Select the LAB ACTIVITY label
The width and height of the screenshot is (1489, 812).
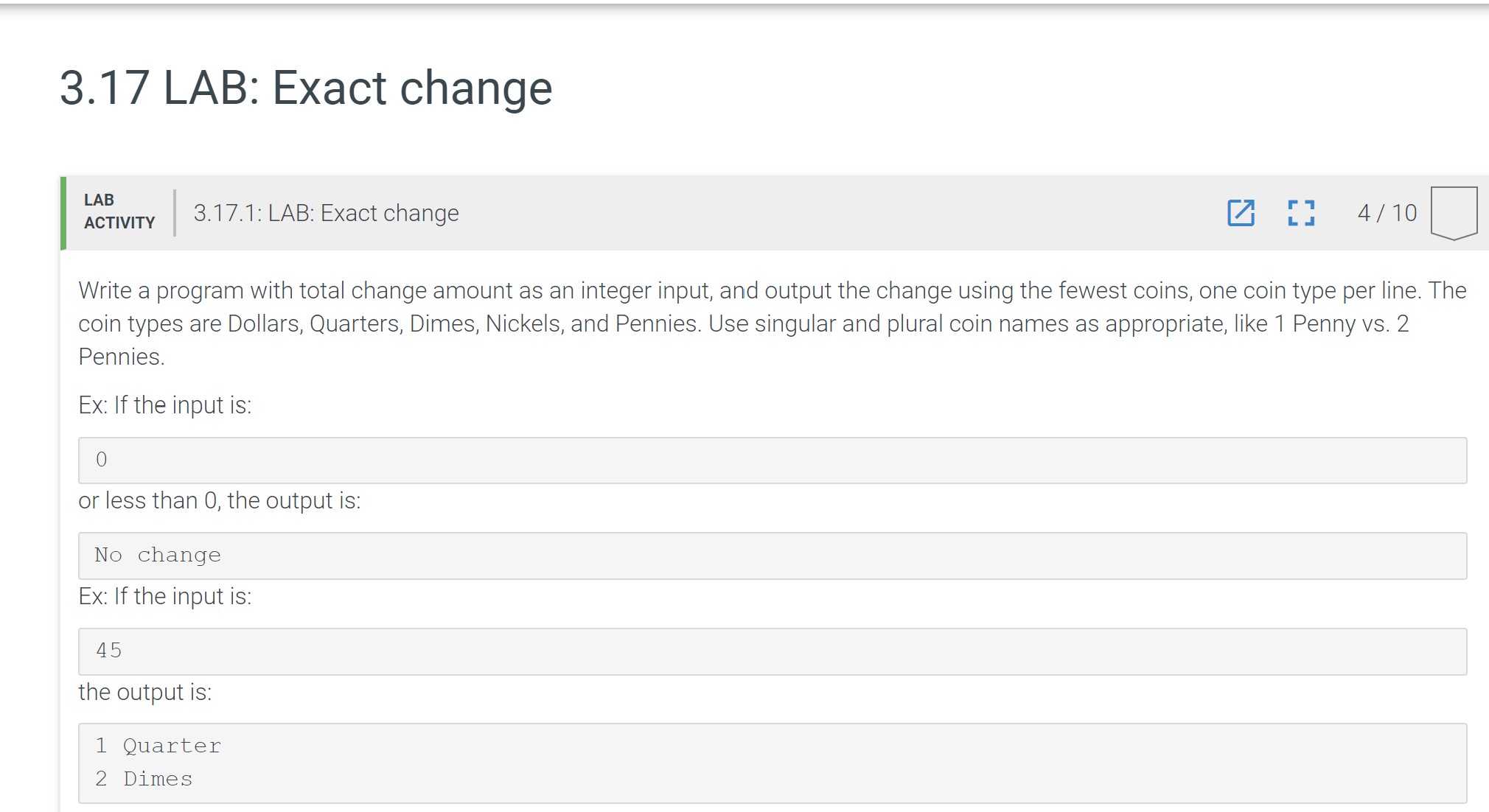click(x=118, y=211)
